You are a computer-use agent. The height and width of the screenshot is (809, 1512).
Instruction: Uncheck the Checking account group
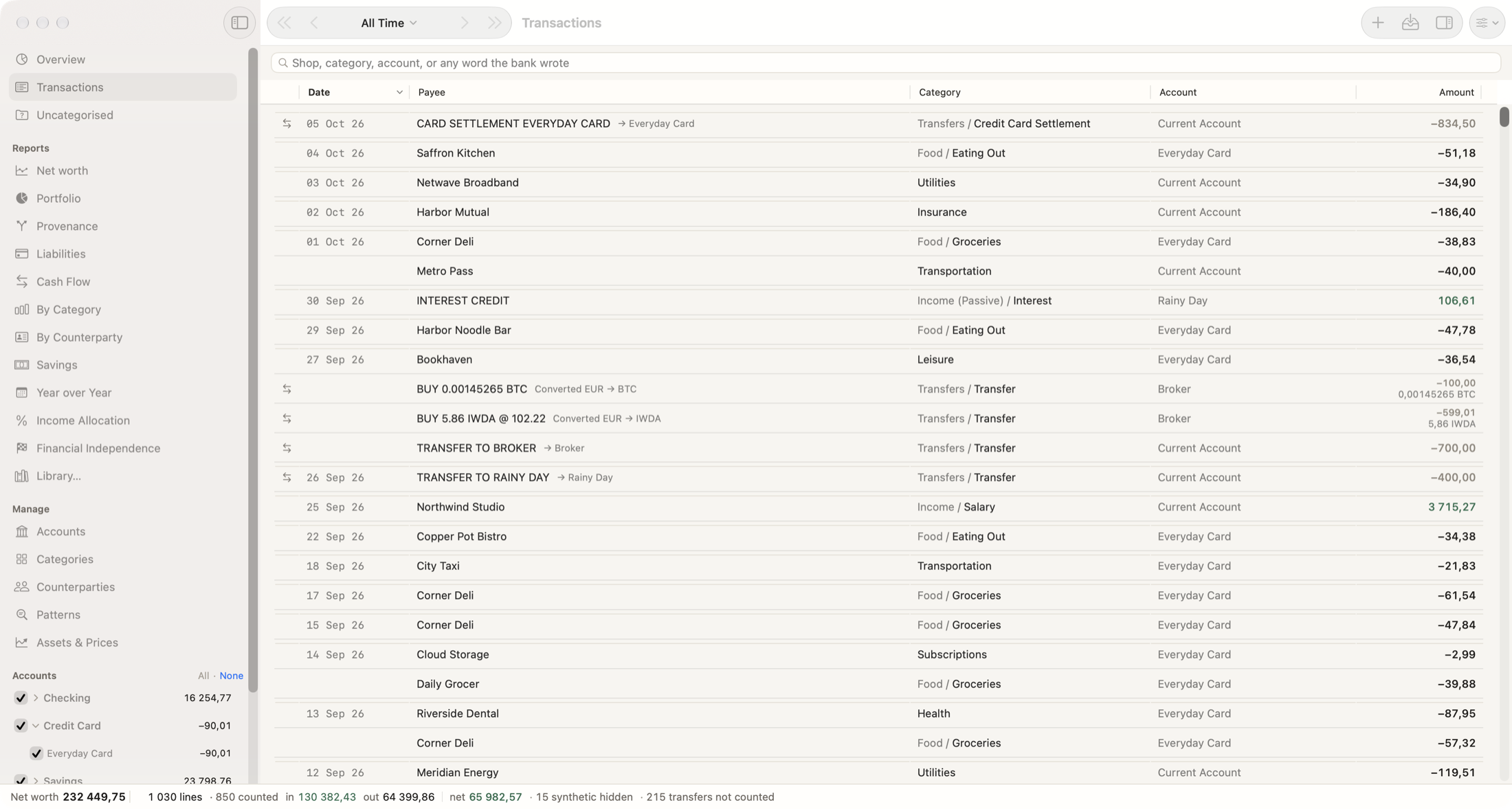click(x=21, y=698)
